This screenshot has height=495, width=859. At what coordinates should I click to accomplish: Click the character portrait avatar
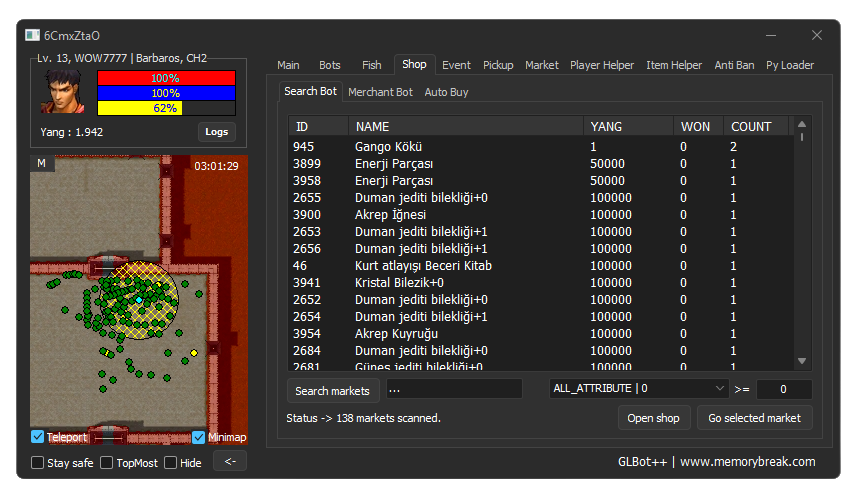(x=64, y=91)
